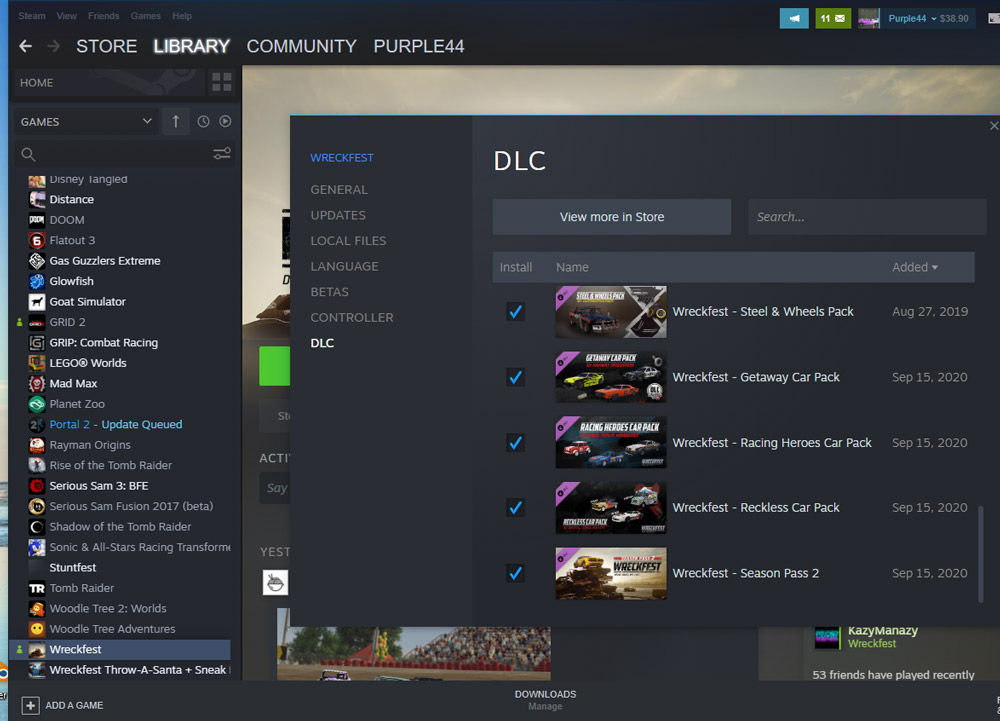Click the ready-to-play filter icon
This screenshot has height=721, width=1000.
225,121
